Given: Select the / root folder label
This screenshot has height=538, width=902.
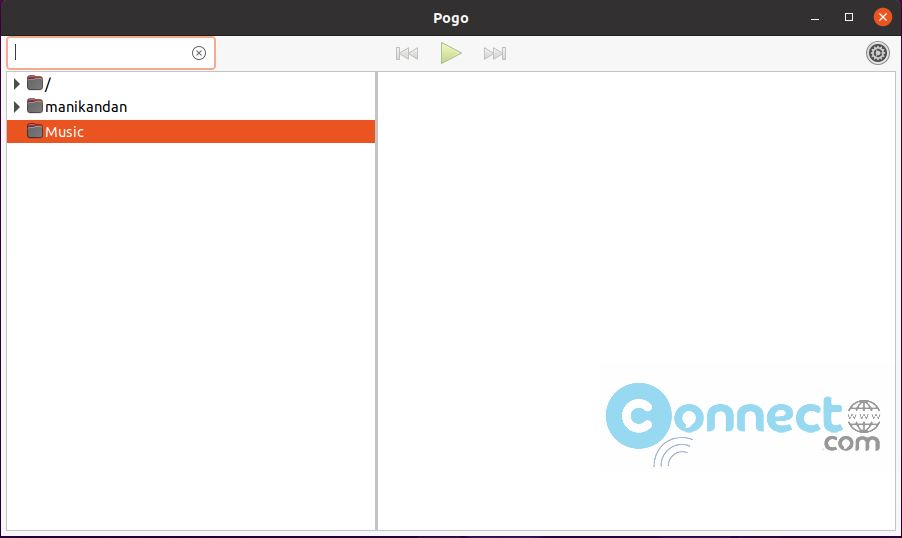Looking at the screenshot, I should pyautogui.click(x=48, y=85).
